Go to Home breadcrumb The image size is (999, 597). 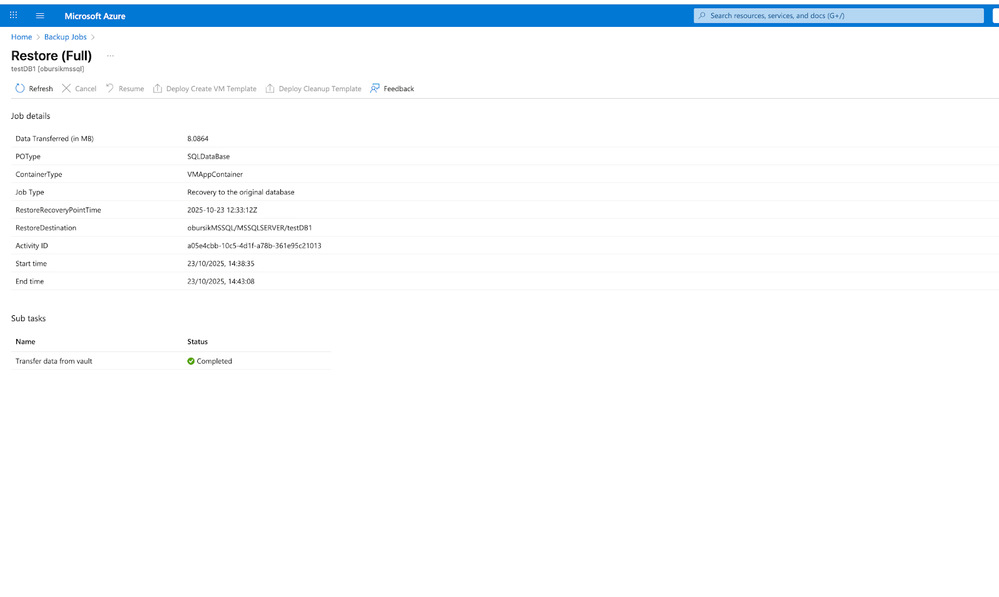(21, 37)
